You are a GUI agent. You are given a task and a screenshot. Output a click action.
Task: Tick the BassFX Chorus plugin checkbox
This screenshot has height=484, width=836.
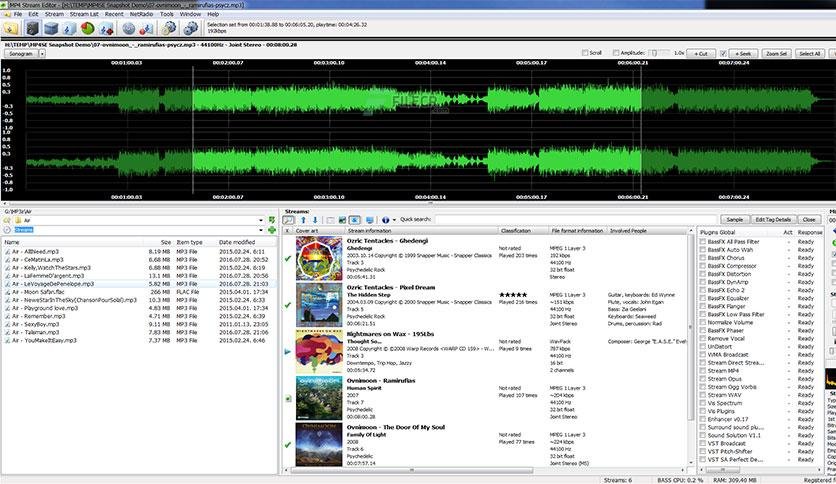(x=703, y=257)
